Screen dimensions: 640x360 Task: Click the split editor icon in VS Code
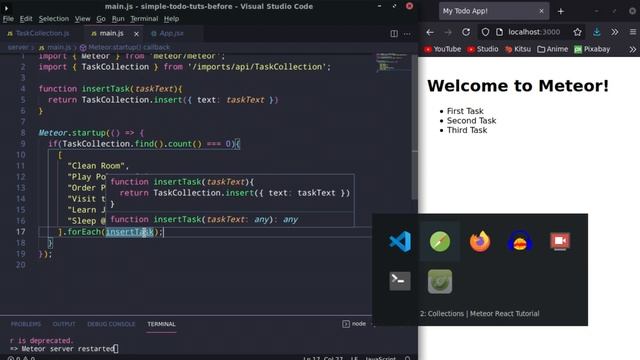[x=394, y=33]
